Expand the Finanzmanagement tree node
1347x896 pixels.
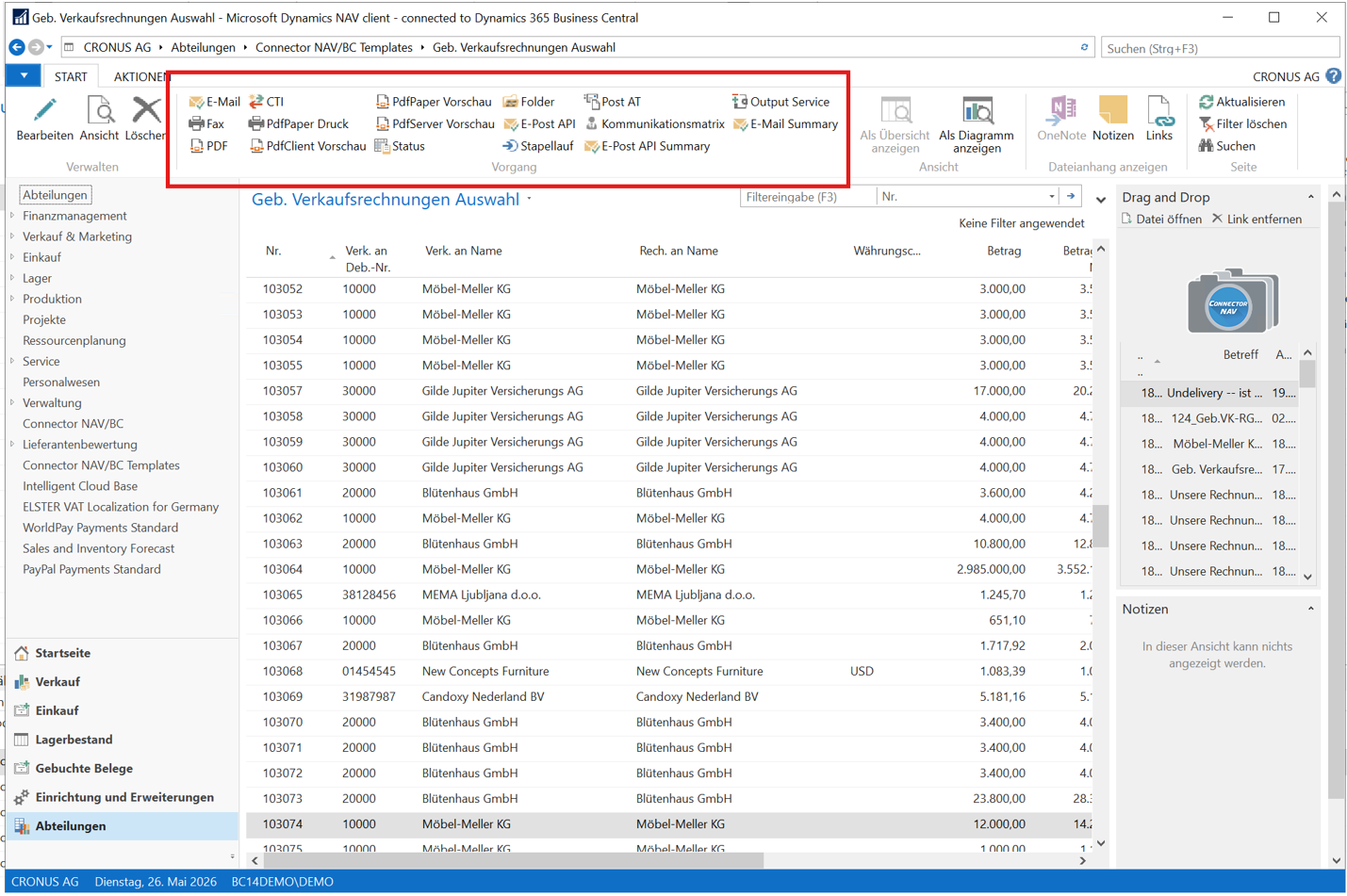pyautogui.click(x=12, y=216)
